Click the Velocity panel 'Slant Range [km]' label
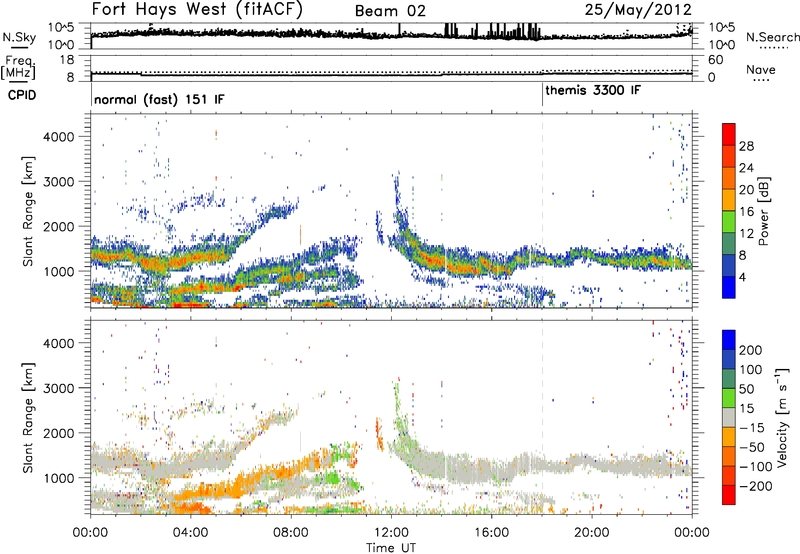 pos(28,418)
